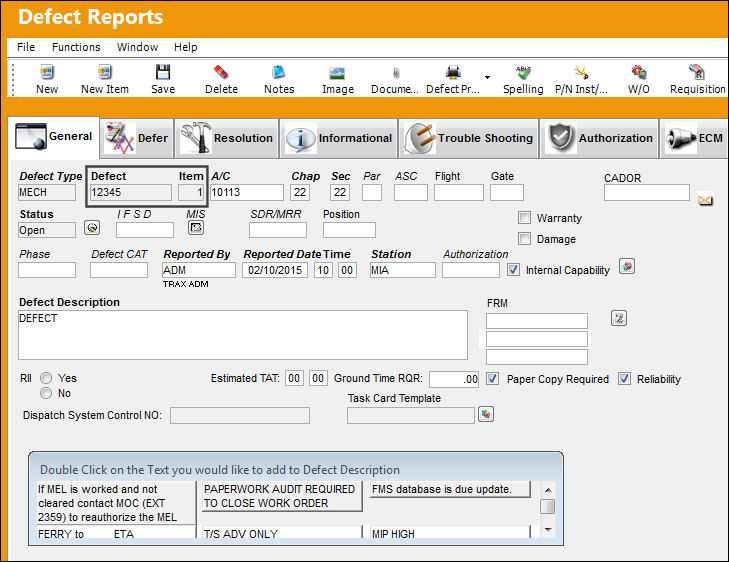Open the File menu
The image size is (729, 562).
[26, 47]
